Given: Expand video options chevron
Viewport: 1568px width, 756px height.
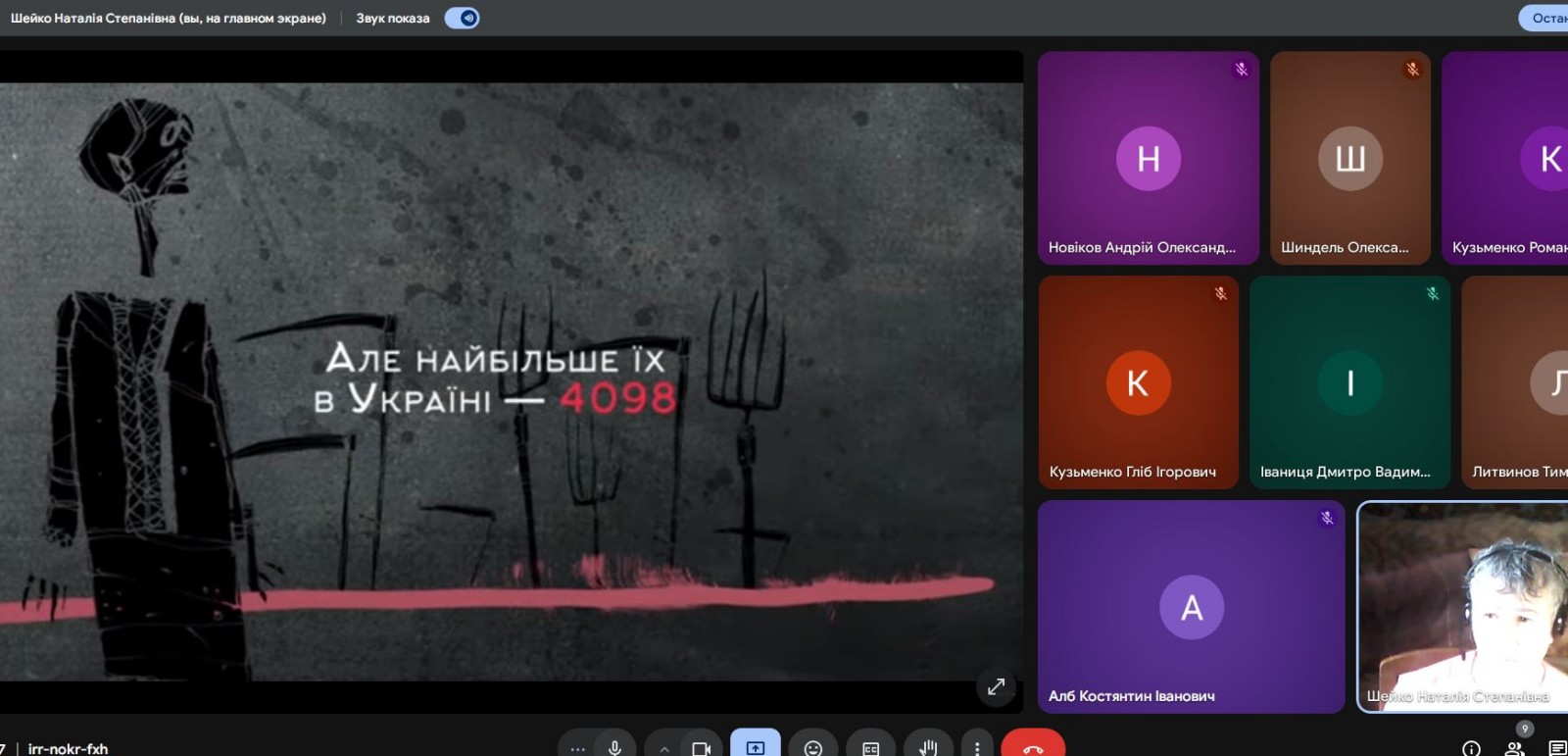Looking at the screenshot, I should 664,748.
